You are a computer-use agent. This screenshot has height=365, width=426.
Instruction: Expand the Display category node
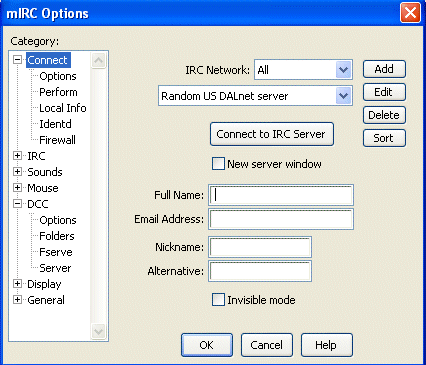point(17,284)
